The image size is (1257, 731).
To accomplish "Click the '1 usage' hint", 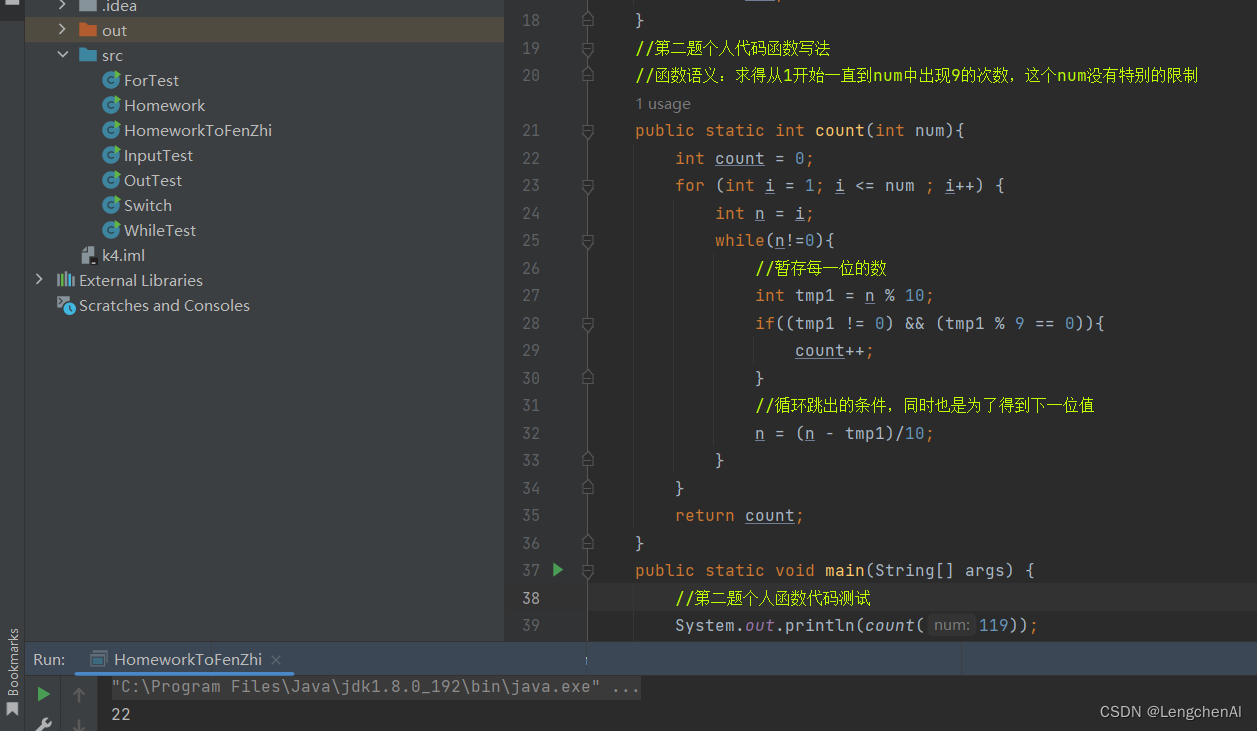I will [663, 104].
